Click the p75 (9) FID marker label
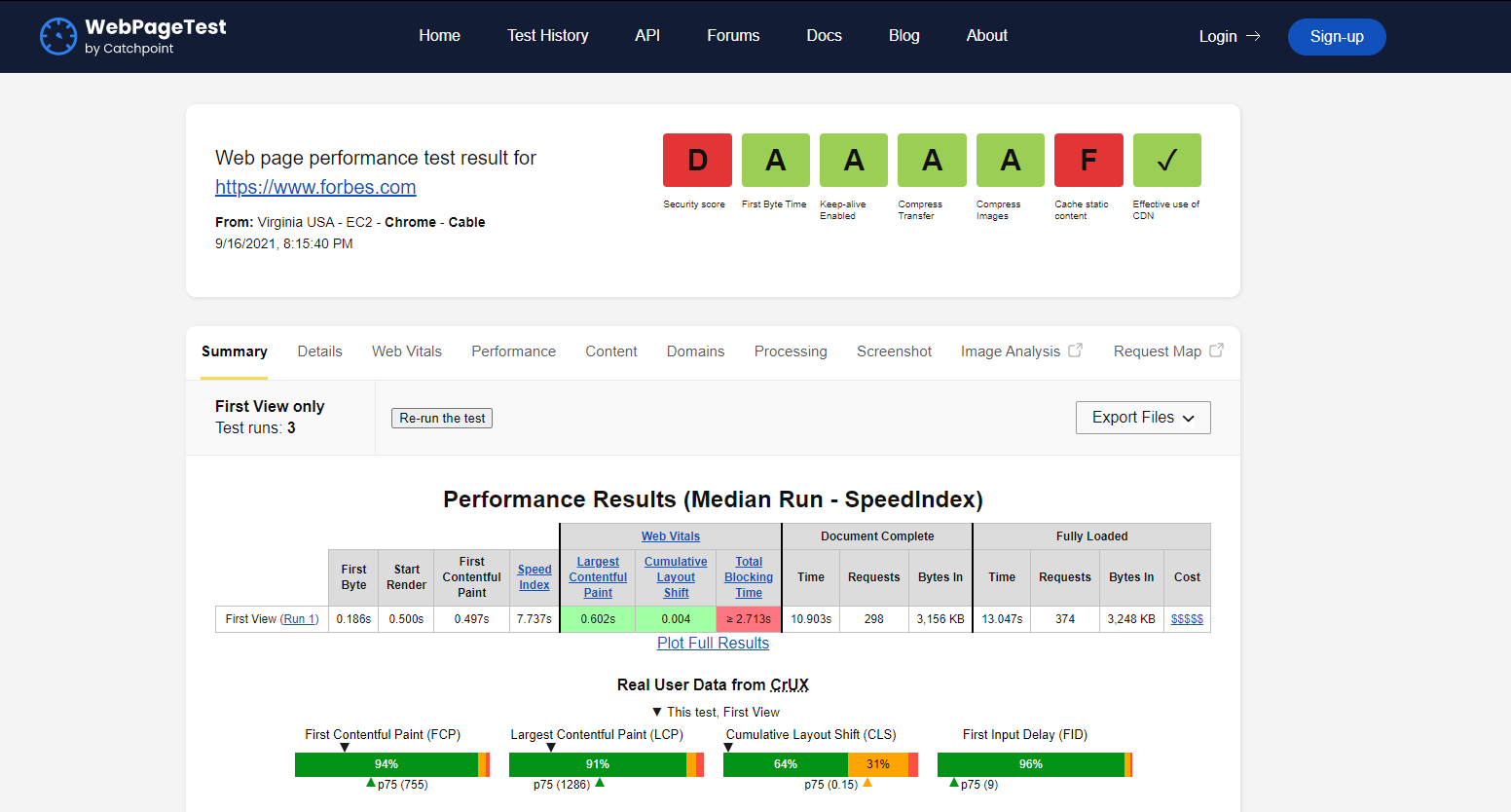This screenshot has height=812, width=1511. tap(979, 785)
